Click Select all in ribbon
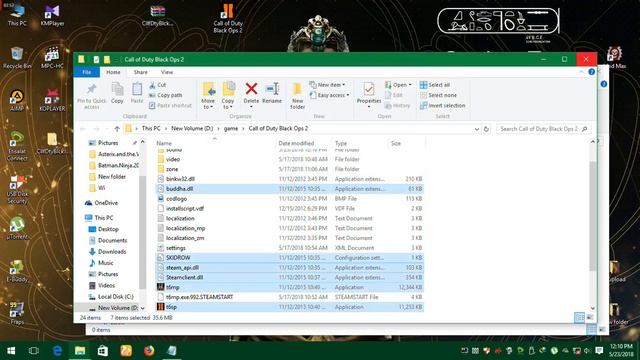 pos(435,85)
